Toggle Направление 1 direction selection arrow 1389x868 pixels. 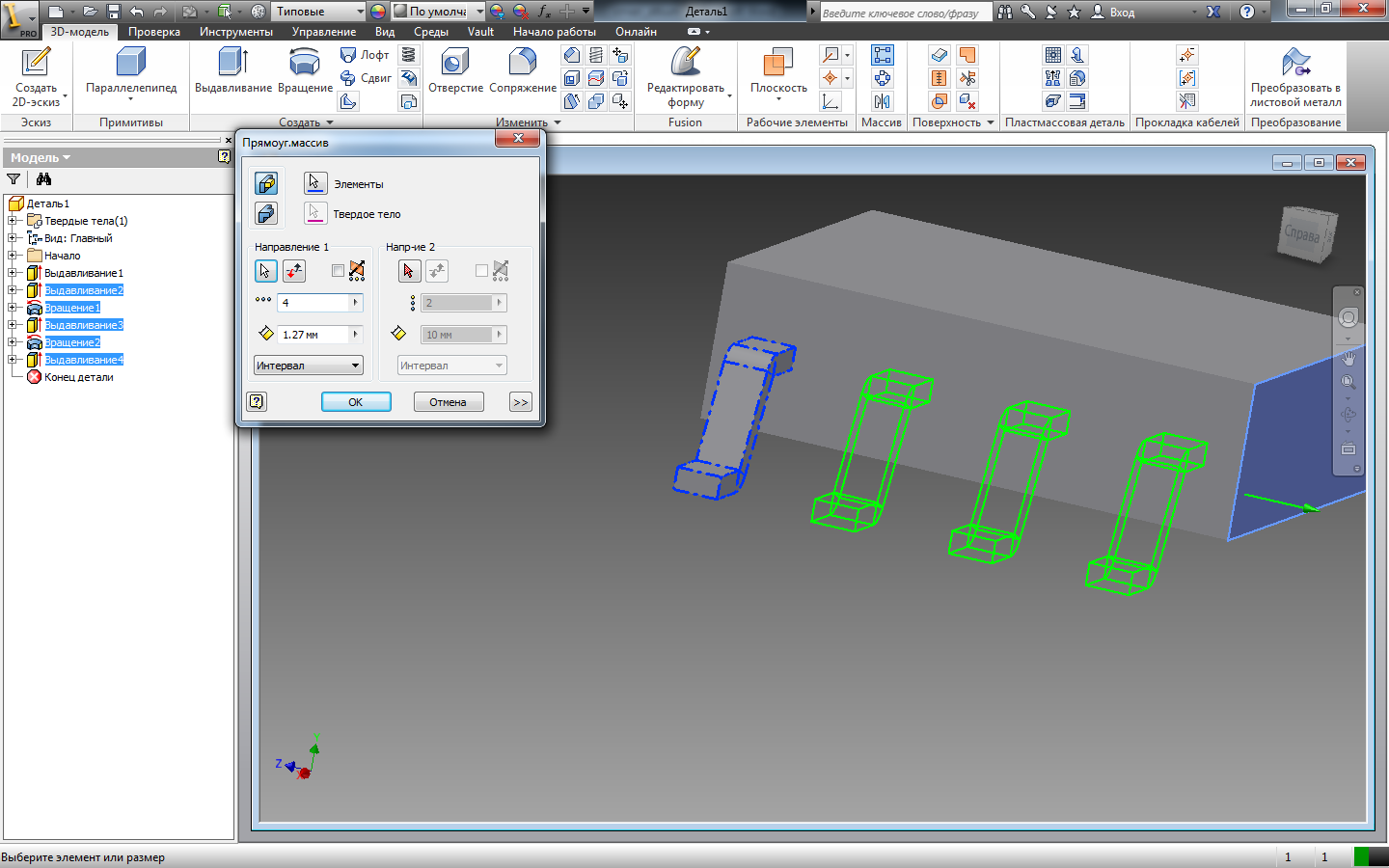(x=265, y=271)
